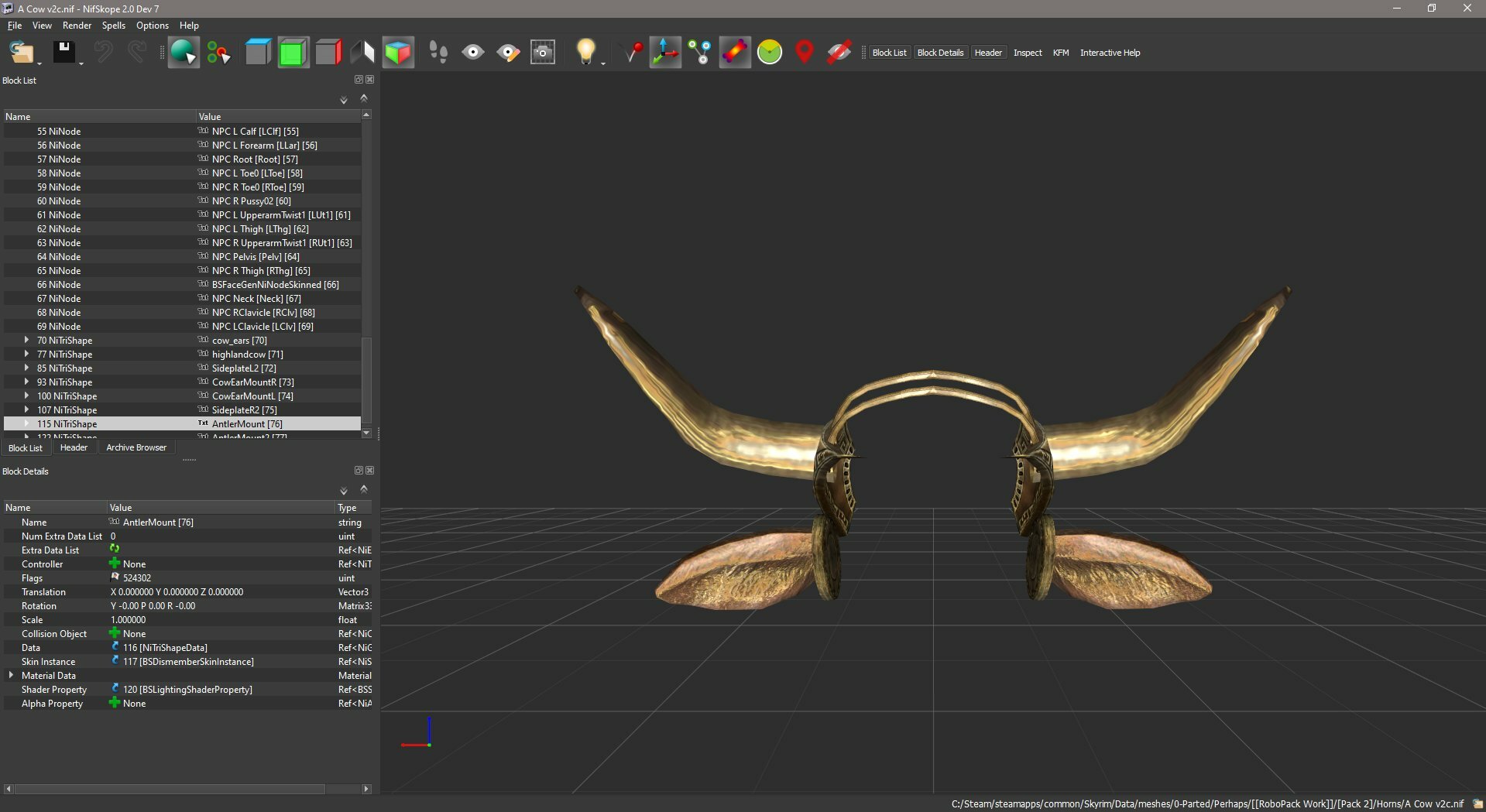Toggle the KFM toolbar button
This screenshot has width=1486, height=812.
click(1061, 53)
